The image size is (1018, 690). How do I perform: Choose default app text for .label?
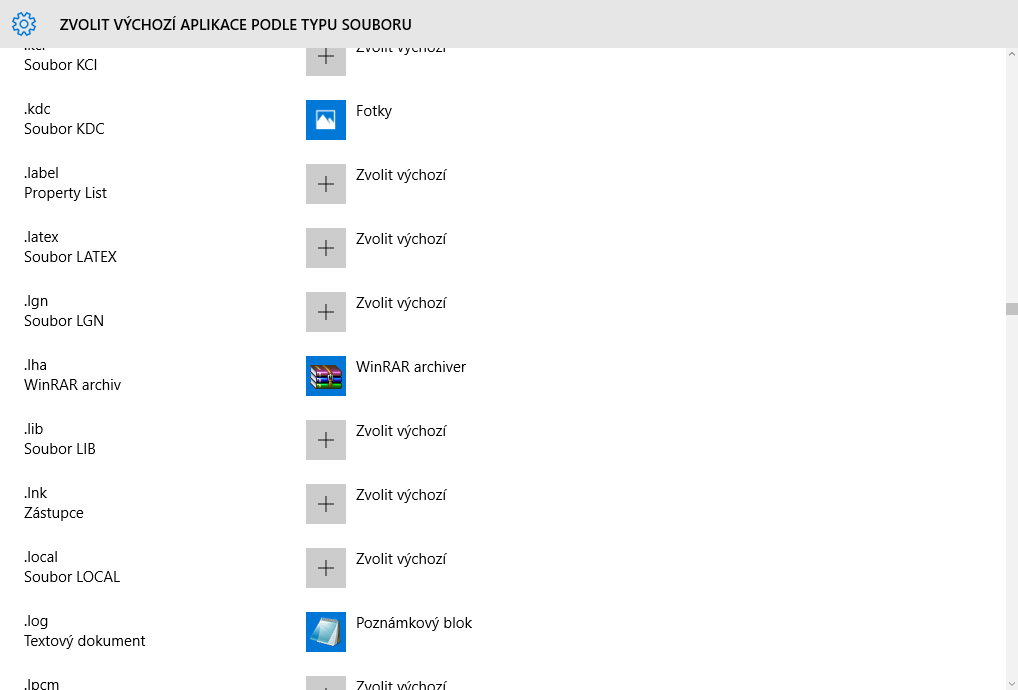click(401, 175)
